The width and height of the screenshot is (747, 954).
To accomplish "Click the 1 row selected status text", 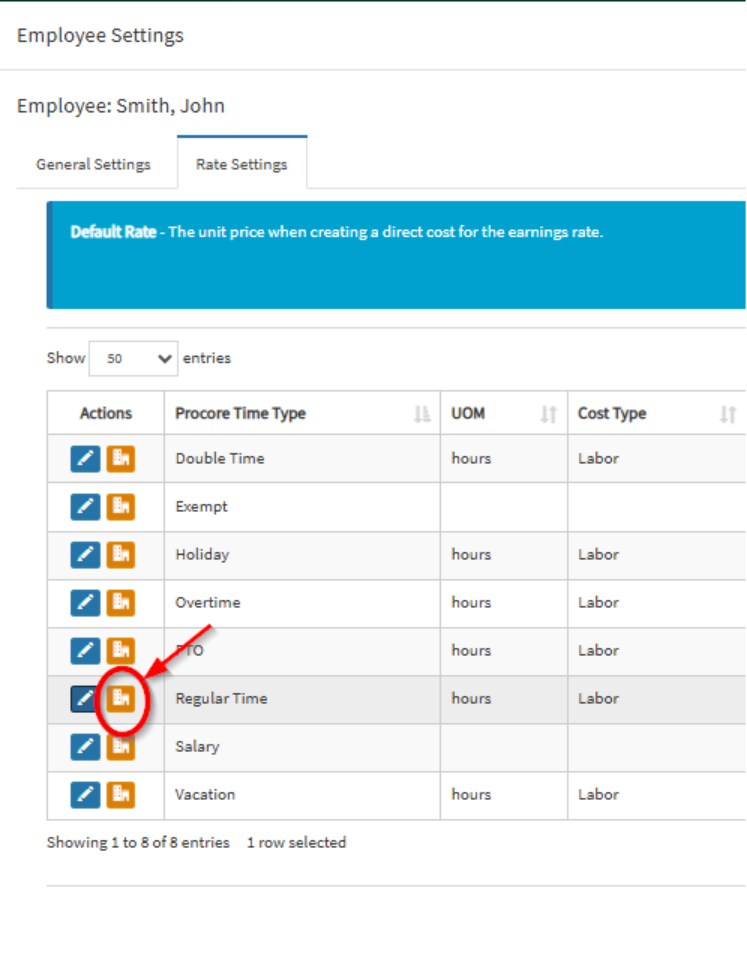I will [x=296, y=843].
